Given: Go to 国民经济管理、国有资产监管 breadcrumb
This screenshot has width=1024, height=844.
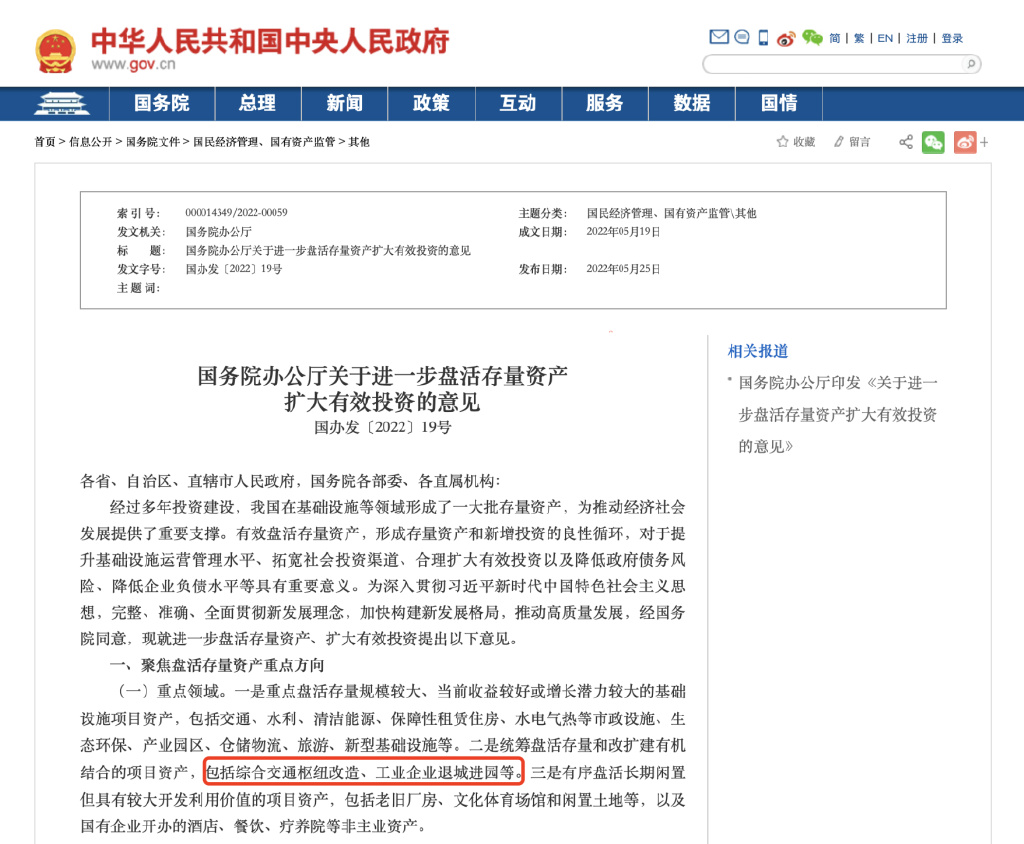Looking at the screenshot, I should click(264, 142).
